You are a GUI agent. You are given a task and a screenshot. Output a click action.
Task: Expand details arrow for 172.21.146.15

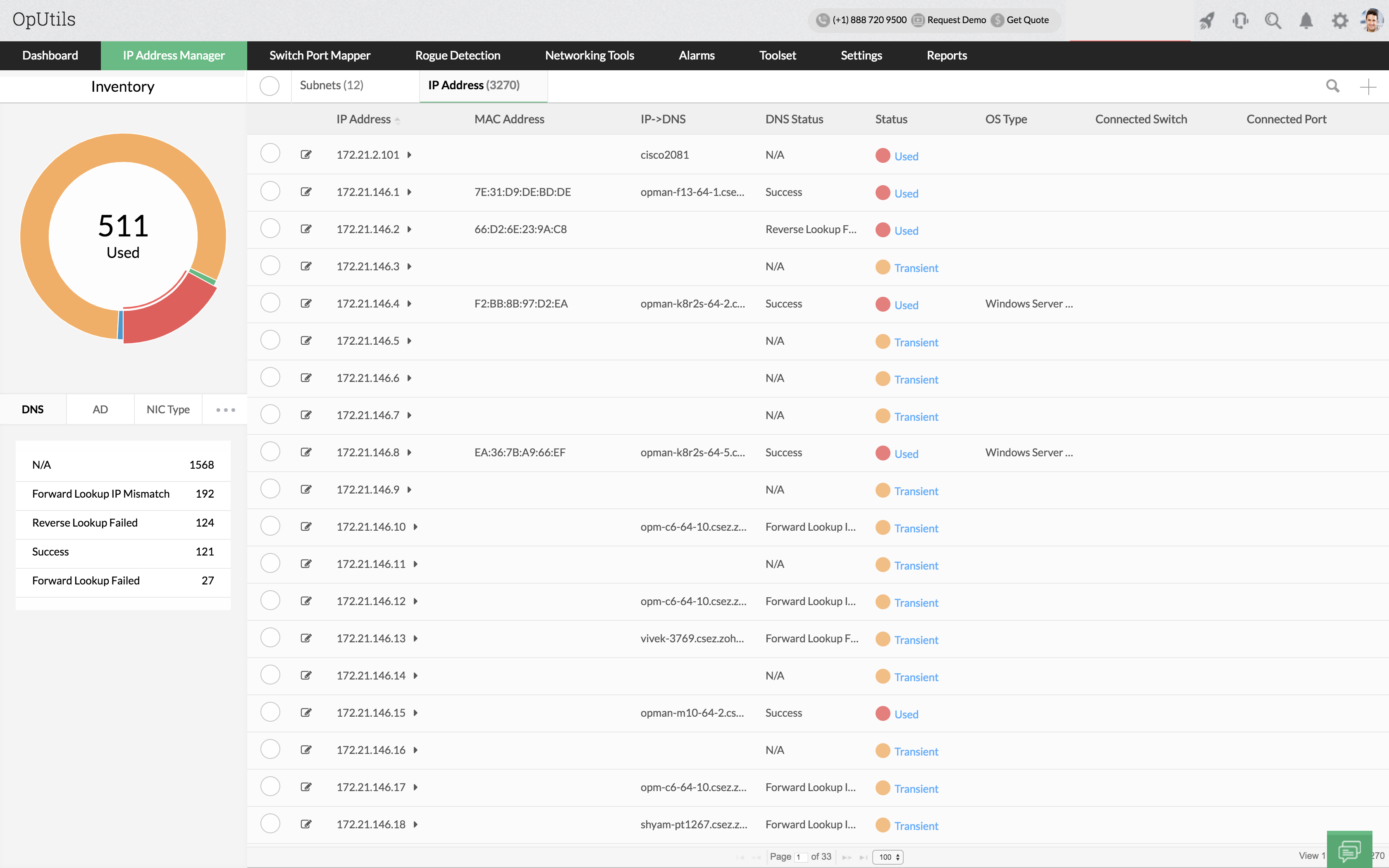(415, 713)
